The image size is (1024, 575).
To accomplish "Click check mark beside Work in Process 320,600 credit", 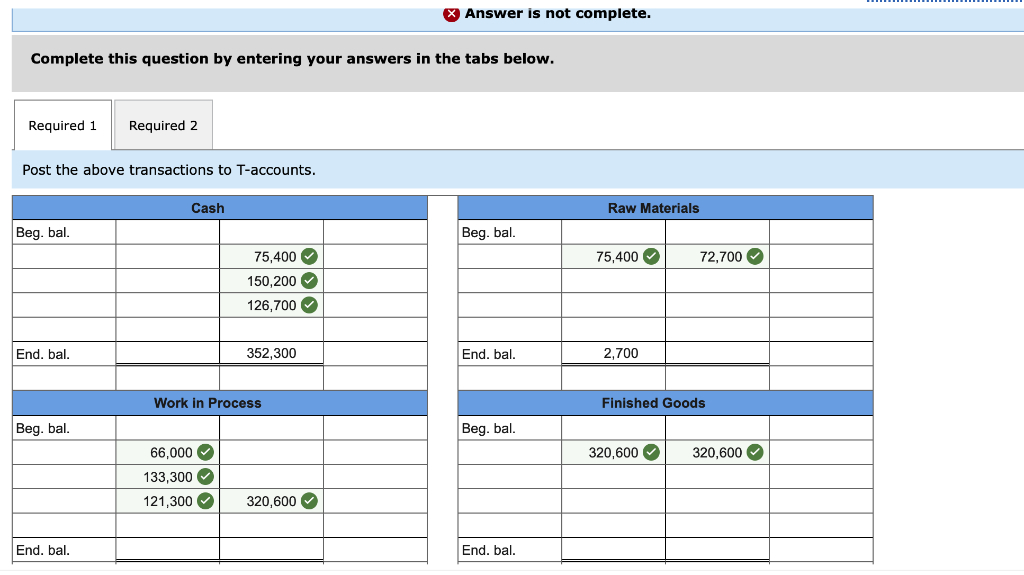I will tap(310, 501).
